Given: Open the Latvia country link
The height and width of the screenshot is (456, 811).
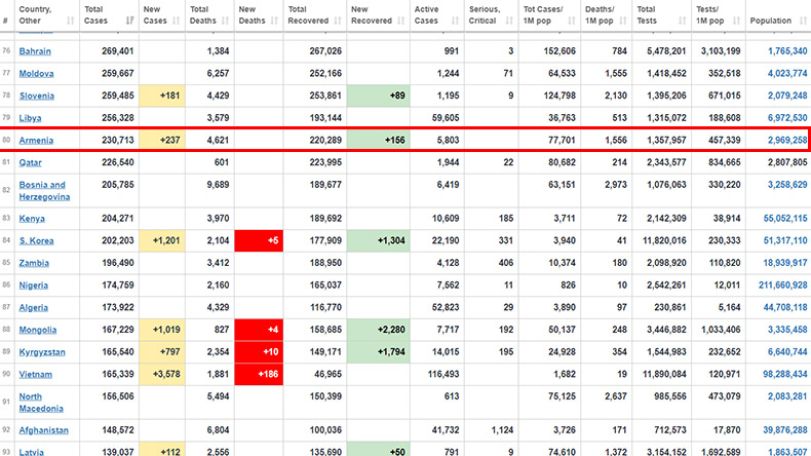Looking at the screenshot, I should [x=31, y=451].
